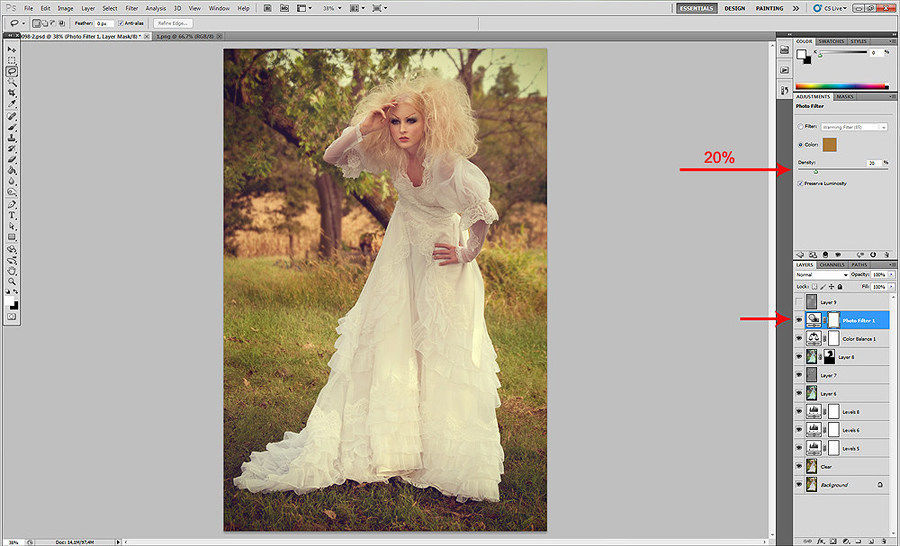
Task: Click the Feather input field
Action: click(103, 24)
